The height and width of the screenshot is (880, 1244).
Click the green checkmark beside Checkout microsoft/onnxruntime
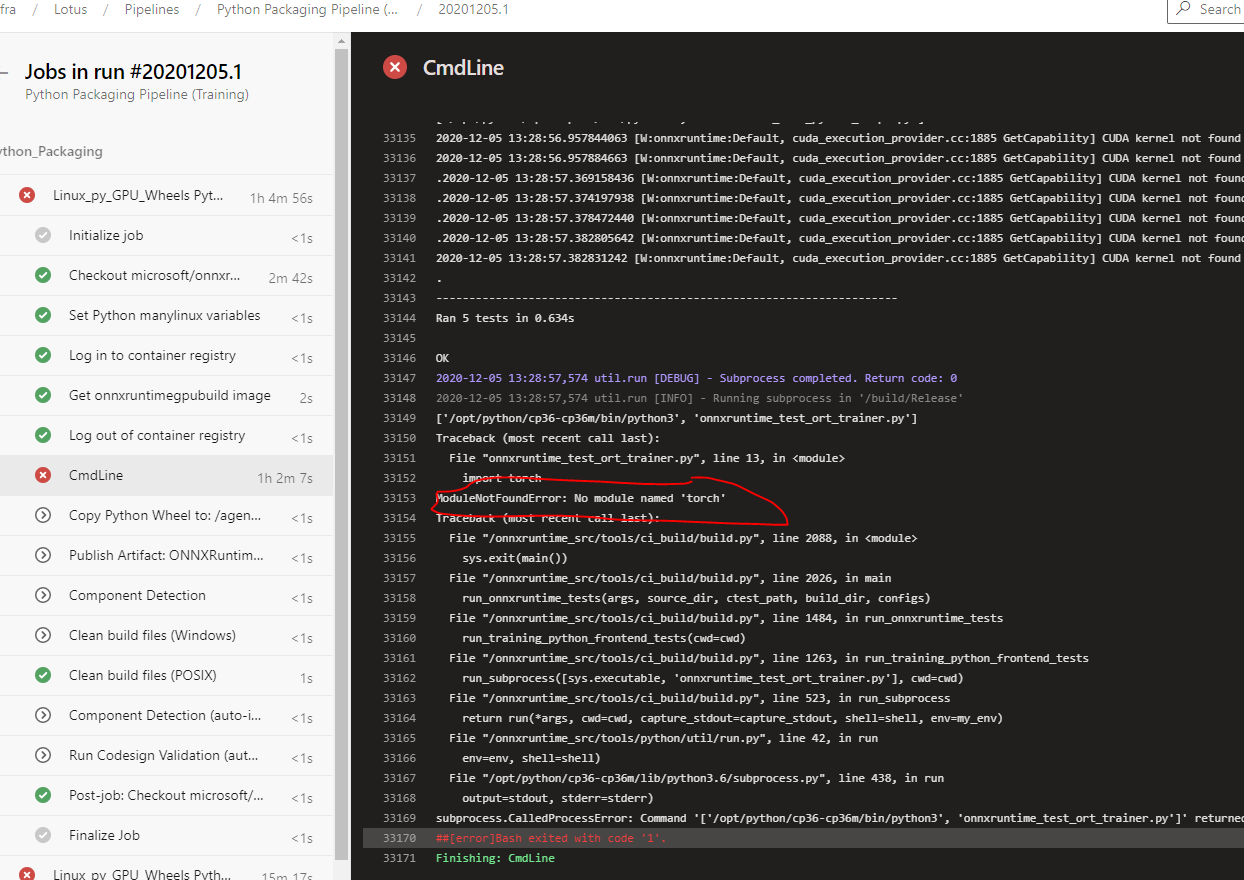coord(42,275)
